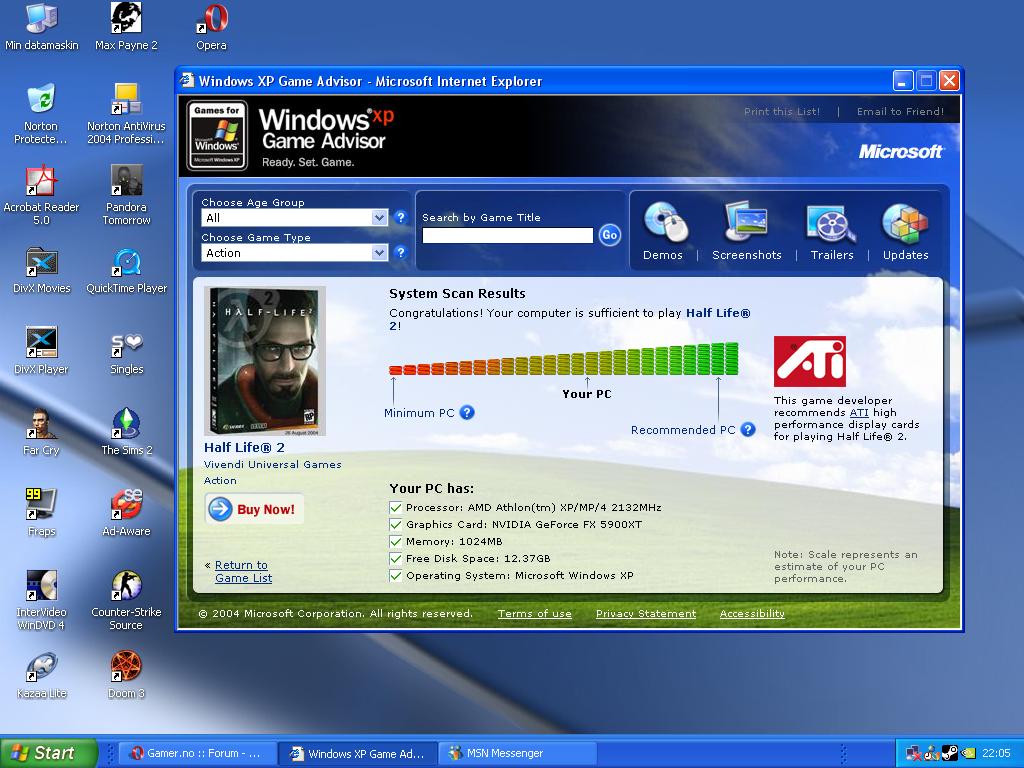Click the Search by Game Title field
Screen dimensions: 1024x768
(507, 236)
